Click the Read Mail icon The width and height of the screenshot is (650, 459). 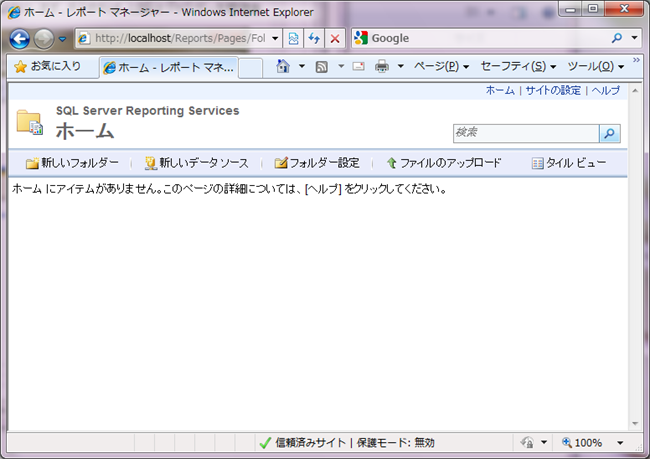coord(359,66)
